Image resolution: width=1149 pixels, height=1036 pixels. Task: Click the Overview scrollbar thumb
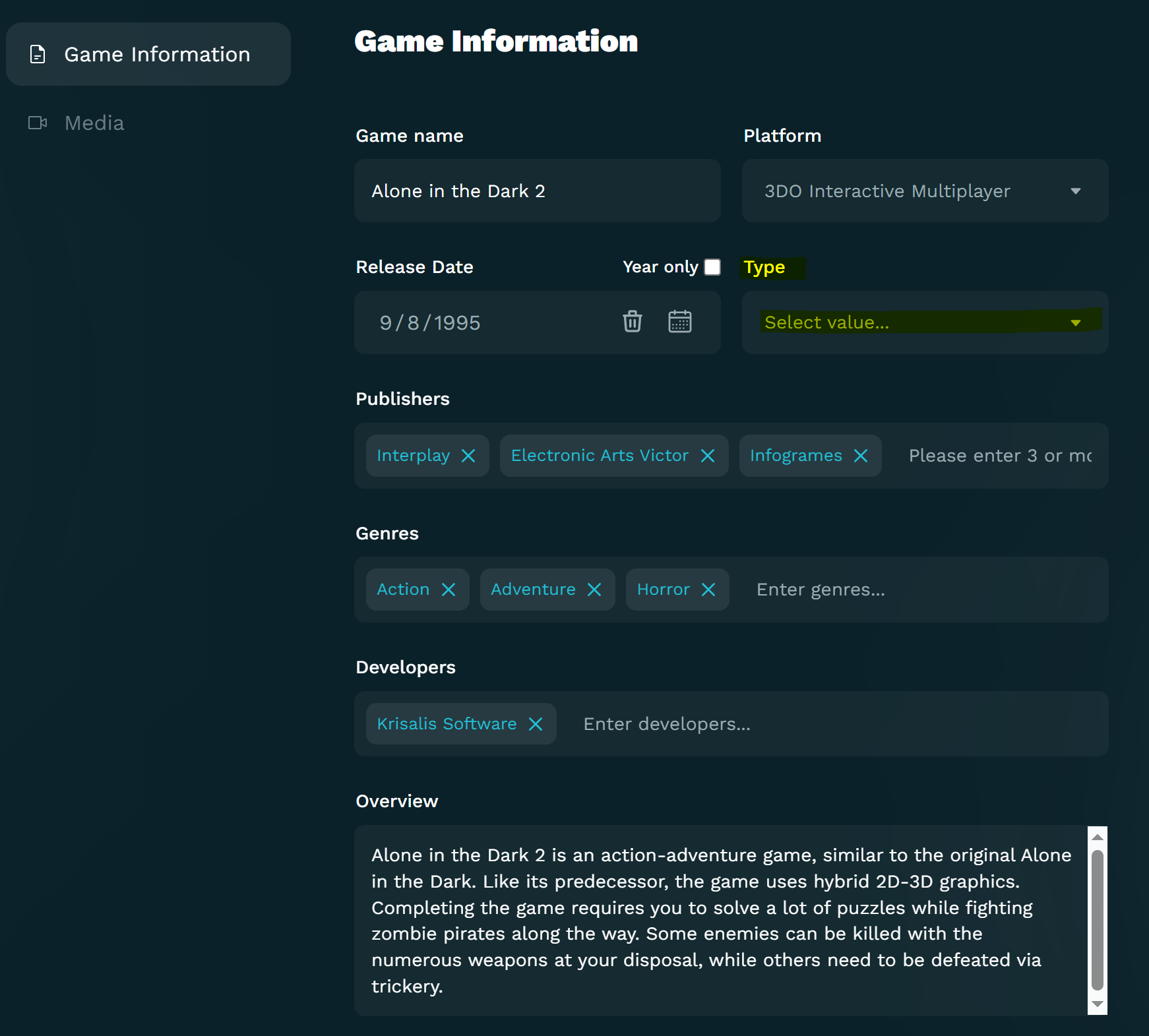click(x=1098, y=920)
